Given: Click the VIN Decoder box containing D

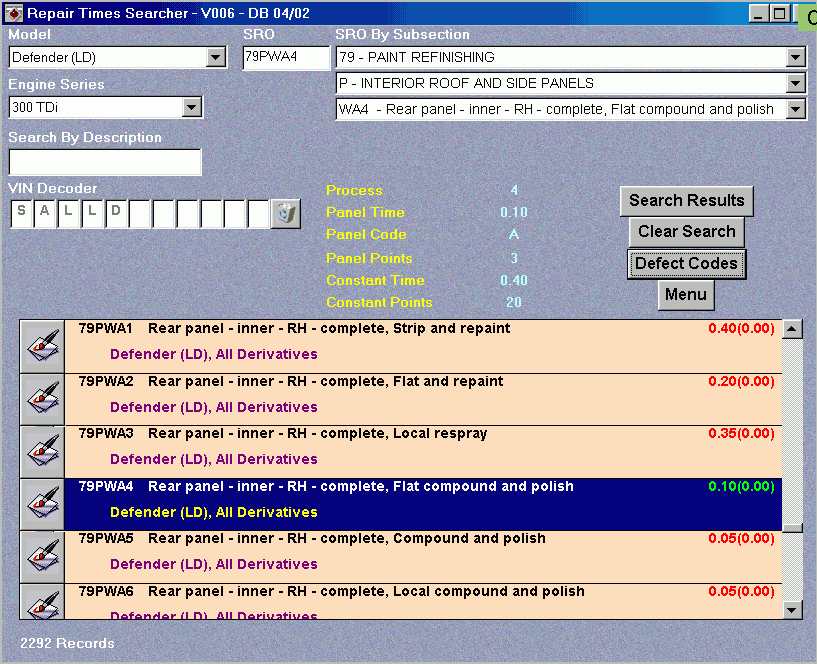Looking at the screenshot, I should tap(117, 214).
